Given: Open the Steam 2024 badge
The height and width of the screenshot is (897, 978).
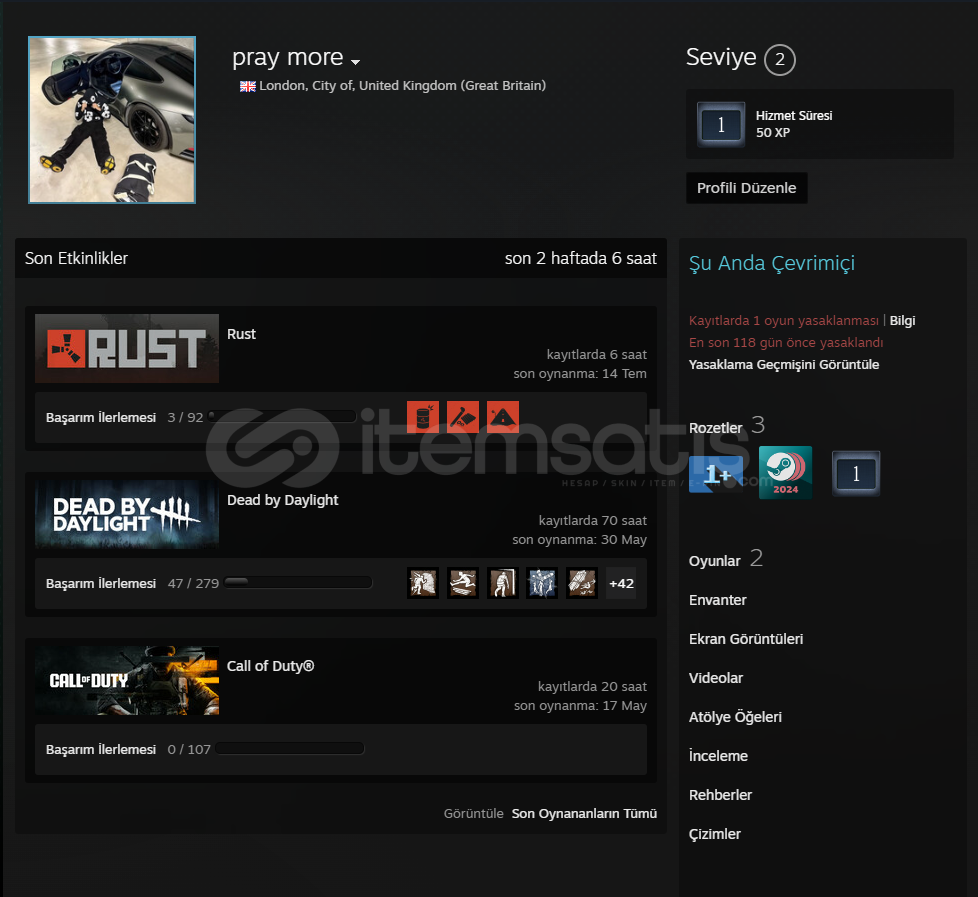Looking at the screenshot, I should [x=785, y=472].
